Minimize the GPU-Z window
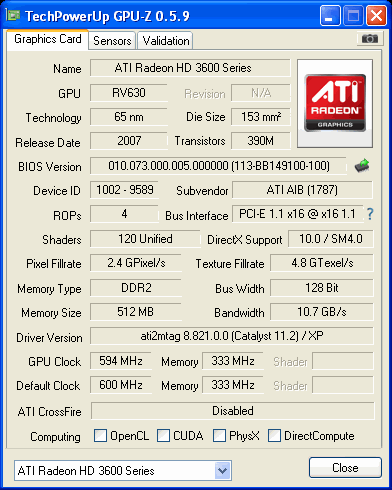This screenshot has height=490, width=392. click(x=330, y=15)
